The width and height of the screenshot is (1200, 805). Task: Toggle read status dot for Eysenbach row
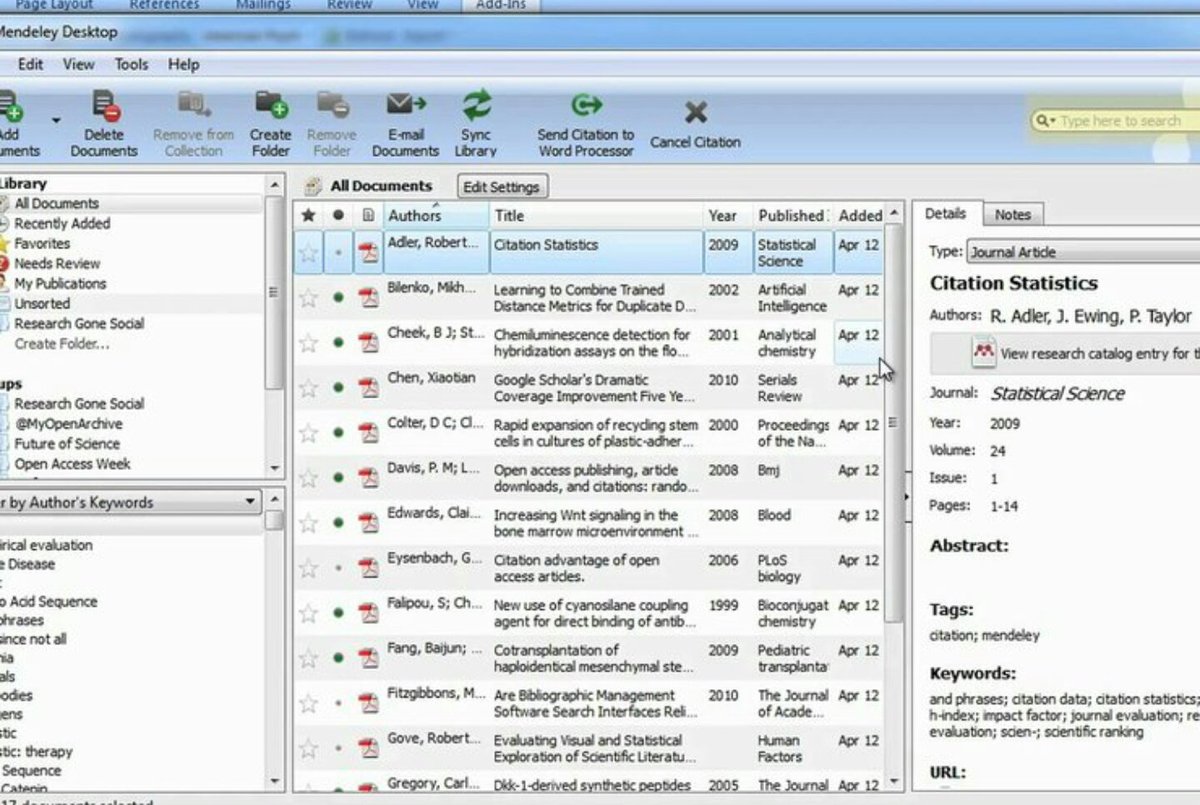click(338, 567)
